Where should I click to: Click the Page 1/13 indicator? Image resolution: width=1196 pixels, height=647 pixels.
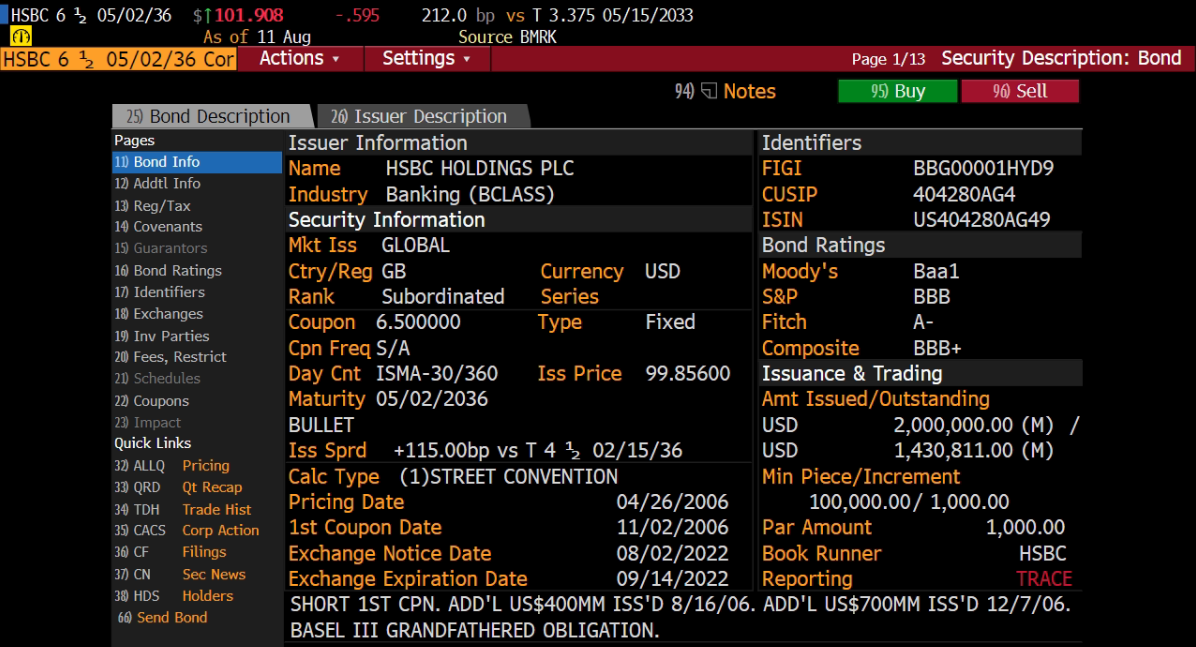click(888, 60)
